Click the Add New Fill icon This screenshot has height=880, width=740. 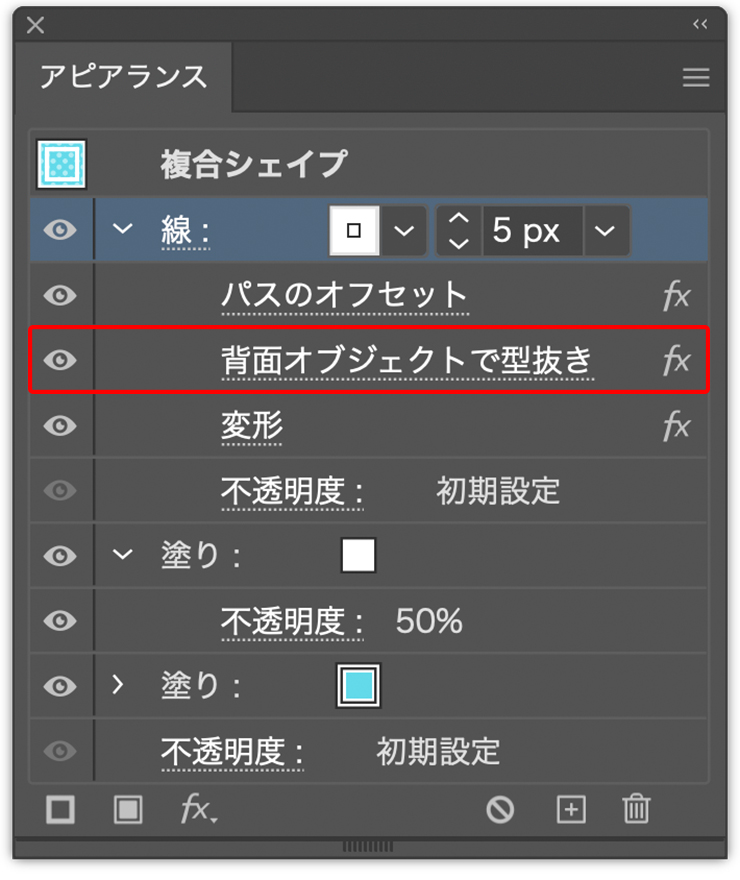tap(127, 809)
